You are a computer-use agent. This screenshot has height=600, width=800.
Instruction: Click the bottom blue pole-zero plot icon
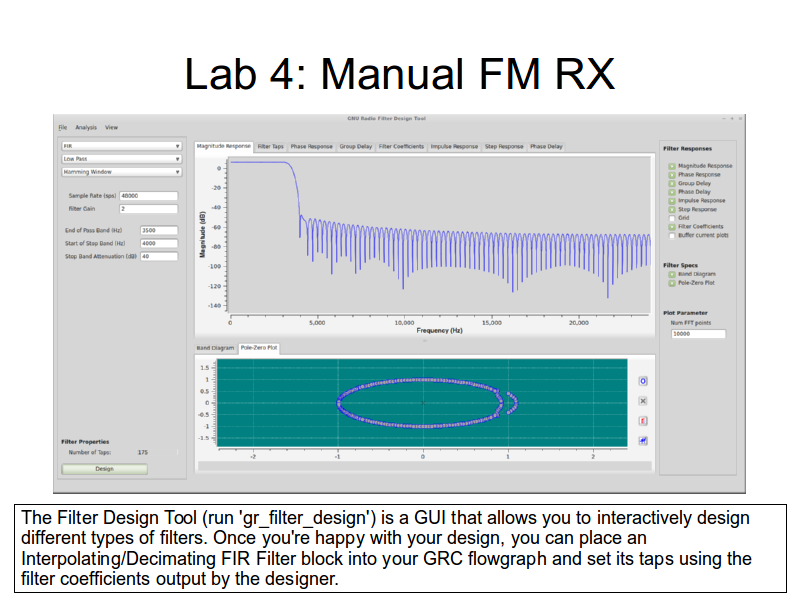click(644, 440)
